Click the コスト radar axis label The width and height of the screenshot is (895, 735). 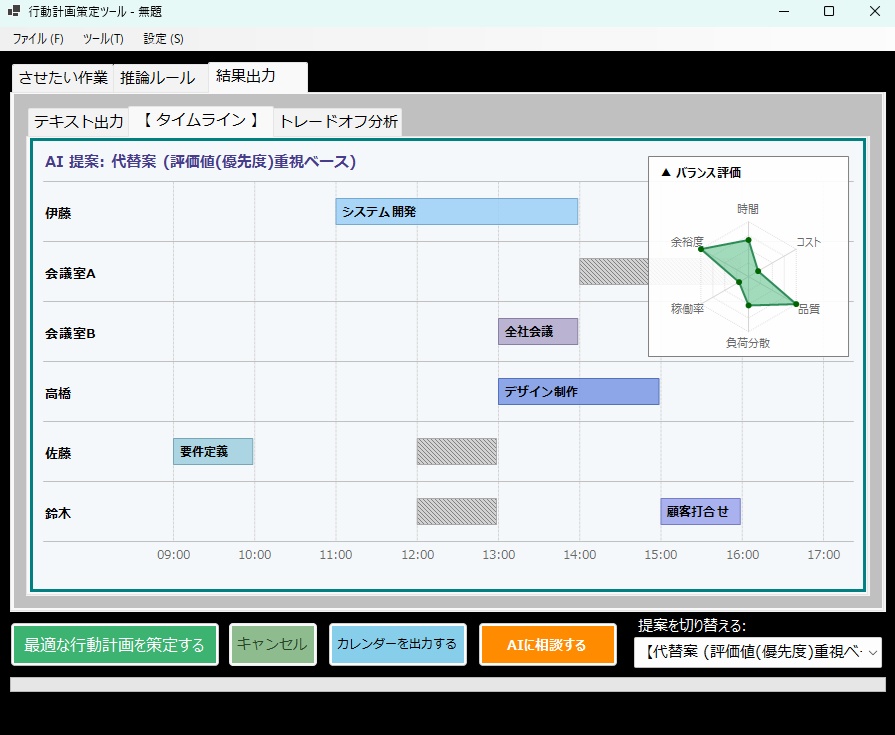click(808, 242)
